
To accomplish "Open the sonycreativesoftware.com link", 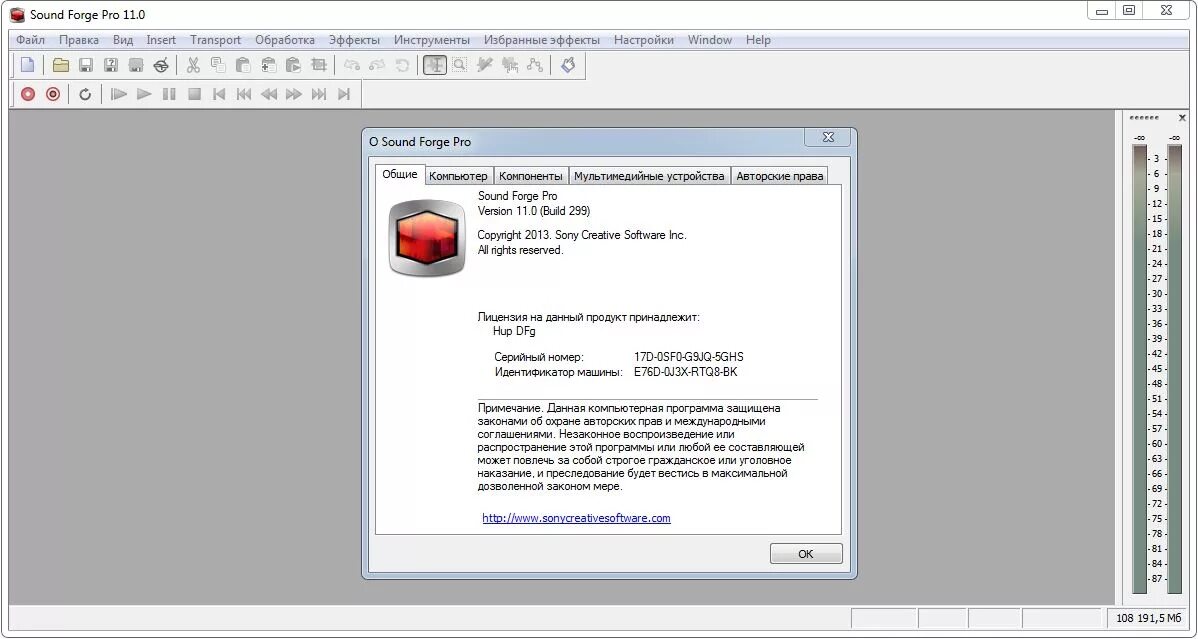I will [x=576, y=518].
